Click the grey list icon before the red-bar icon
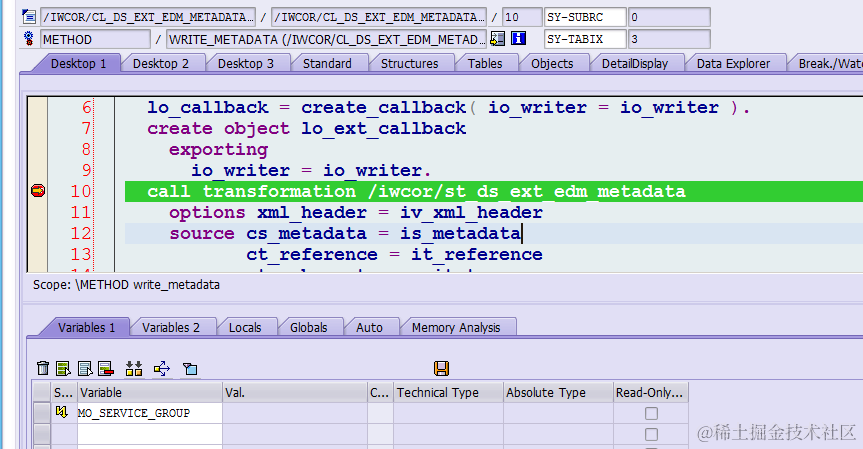Screen dimensions: 863x449 coord(85,368)
